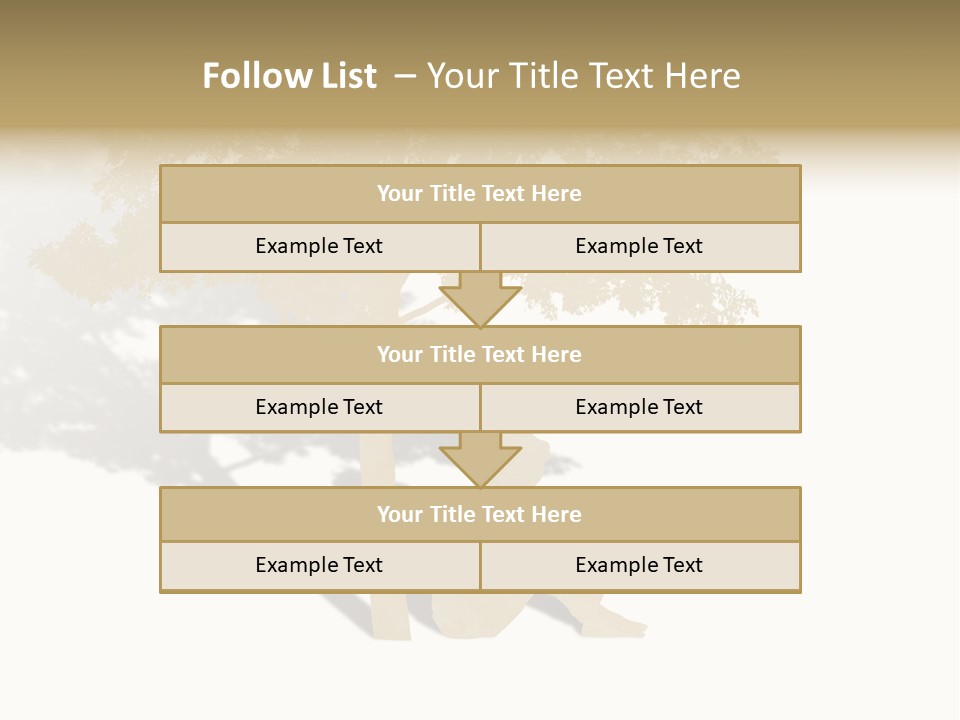The width and height of the screenshot is (960, 720).
Task: Click right "Example Text" cell in second block
Action: click(639, 407)
